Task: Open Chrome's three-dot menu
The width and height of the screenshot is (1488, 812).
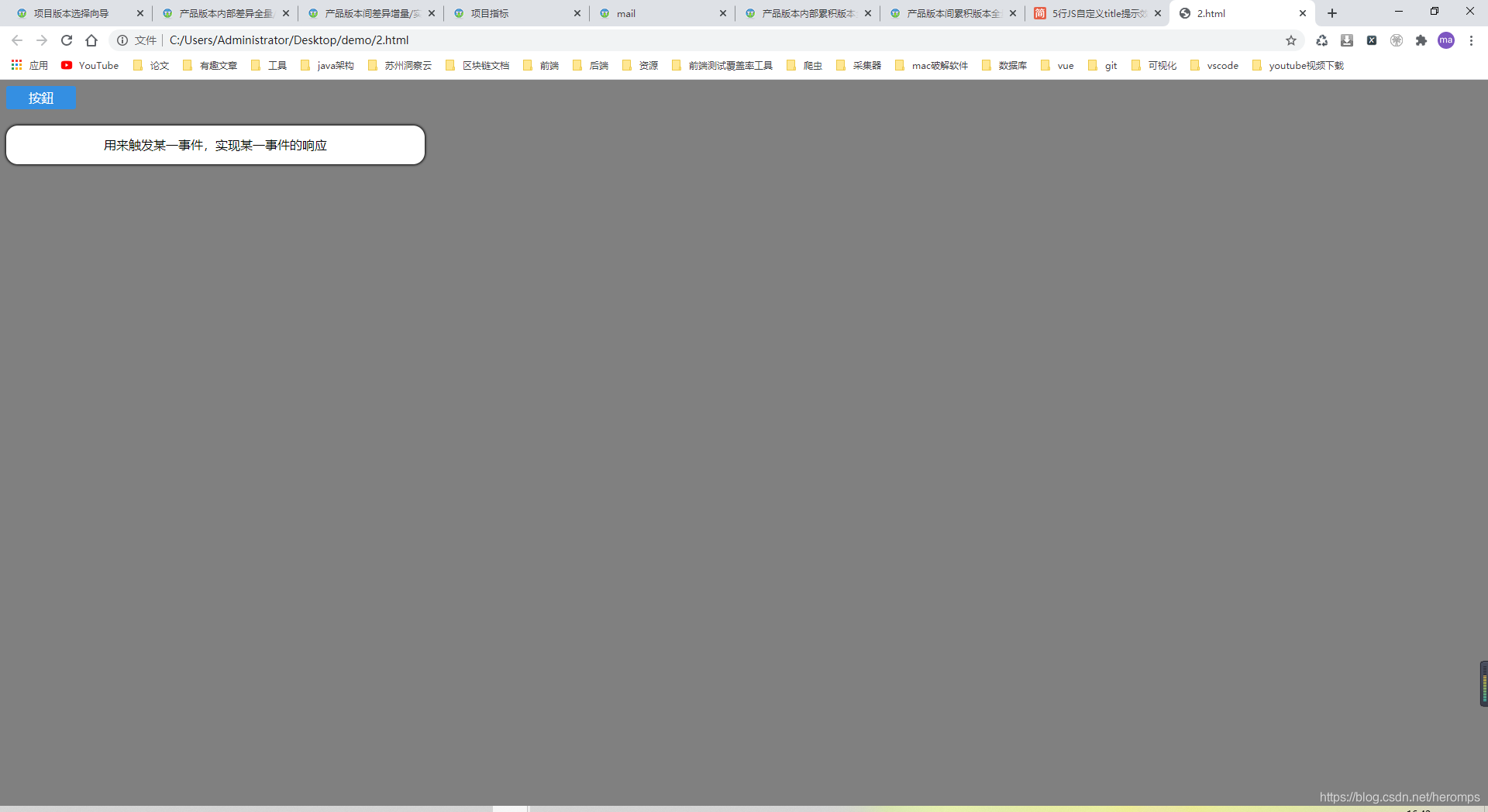Action: click(x=1471, y=40)
